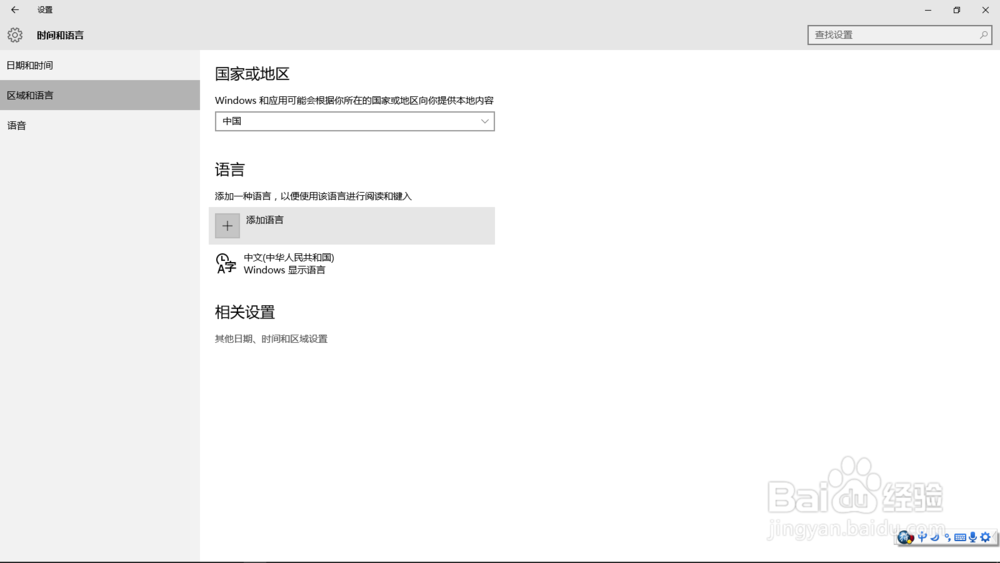Select 日期和时间 in the sidebar

point(99,65)
